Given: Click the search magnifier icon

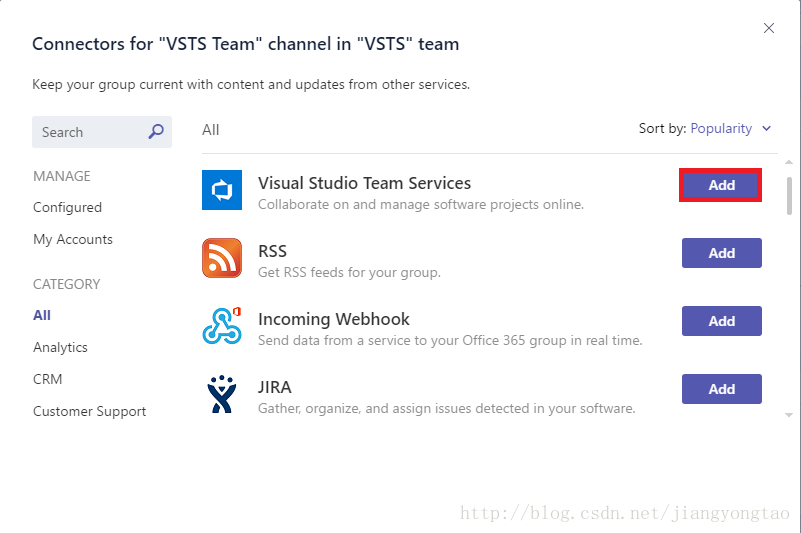Looking at the screenshot, I should [x=156, y=132].
